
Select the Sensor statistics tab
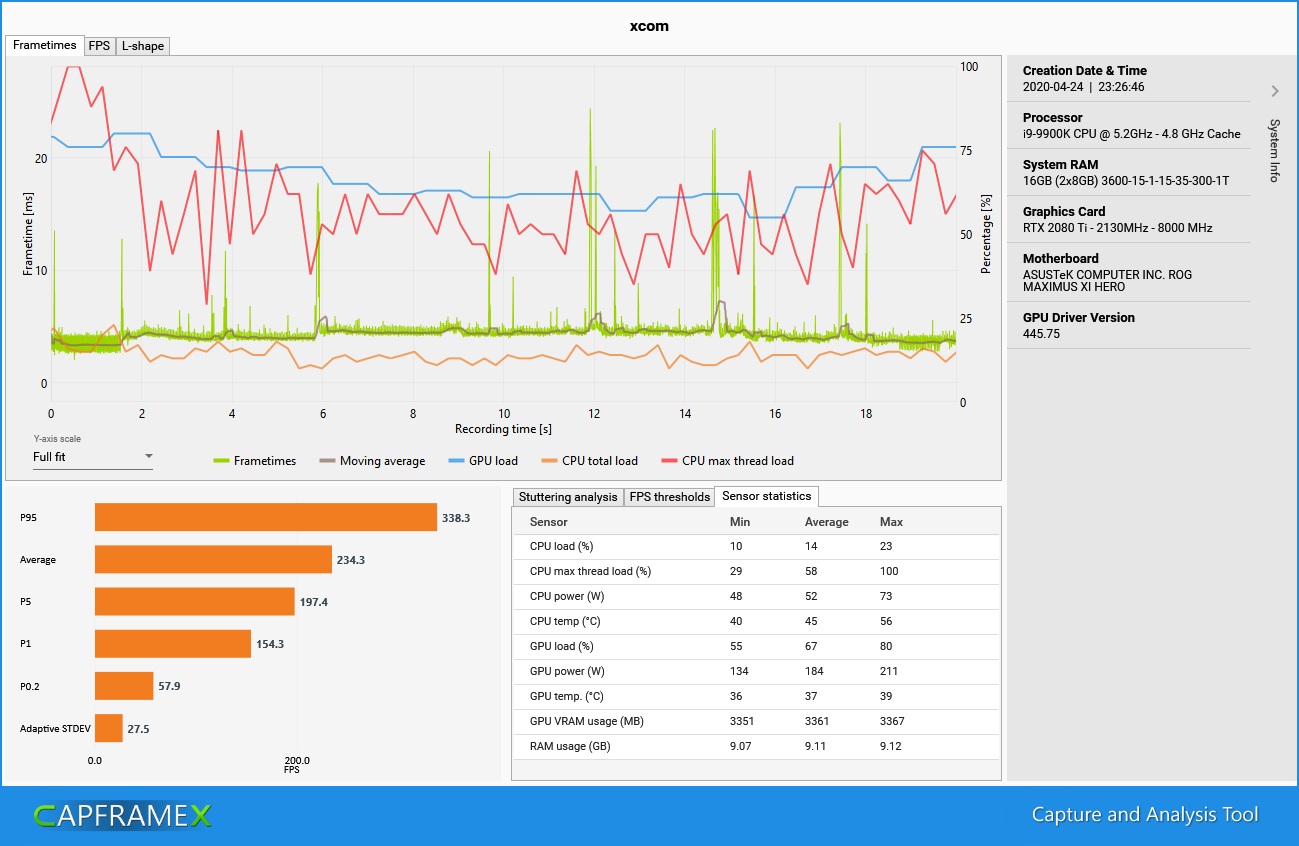(767, 496)
